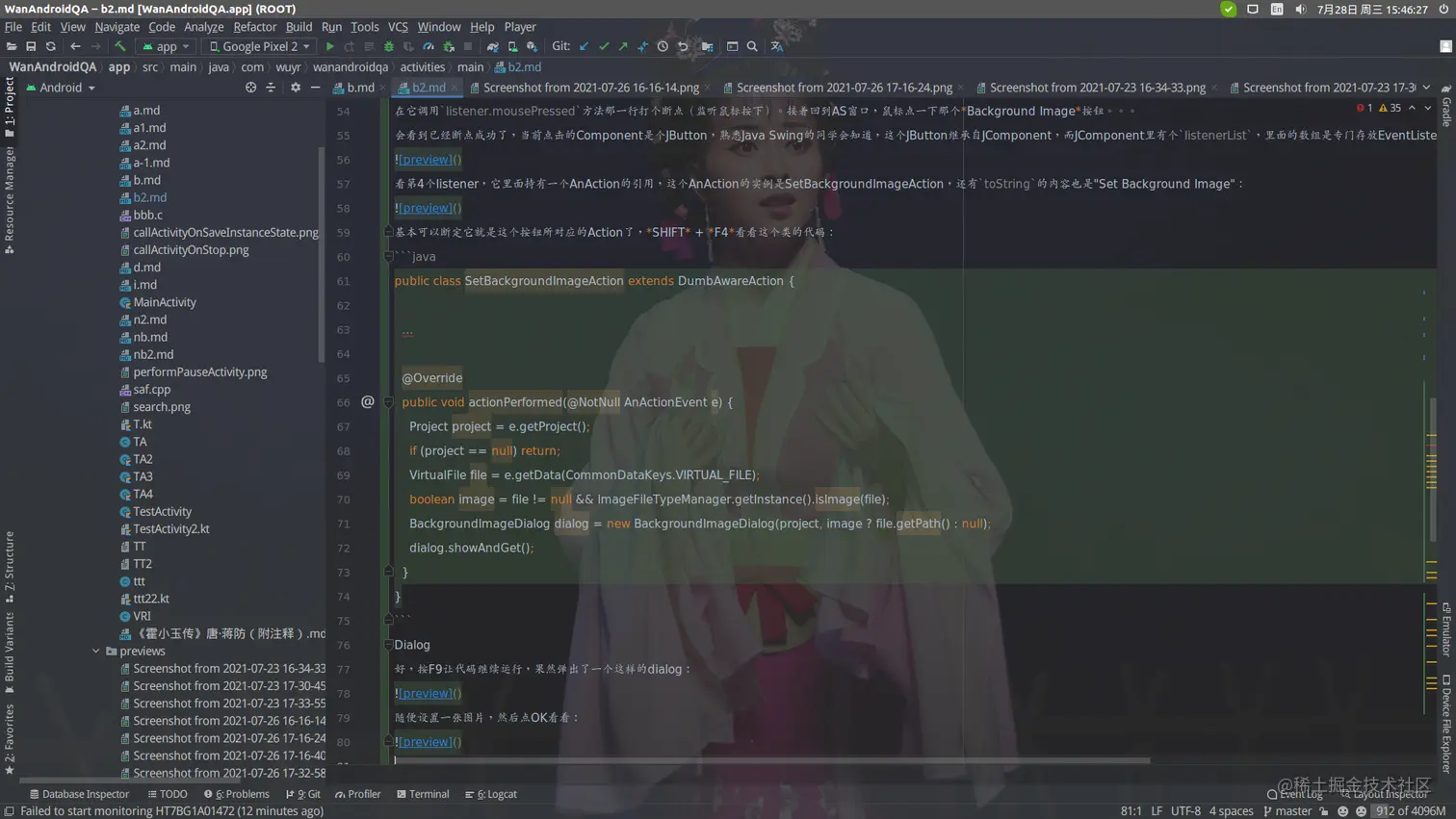The image size is (1456, 819).
Task: Click the Sync/Reload from disk icon
Action: (51, 46)
